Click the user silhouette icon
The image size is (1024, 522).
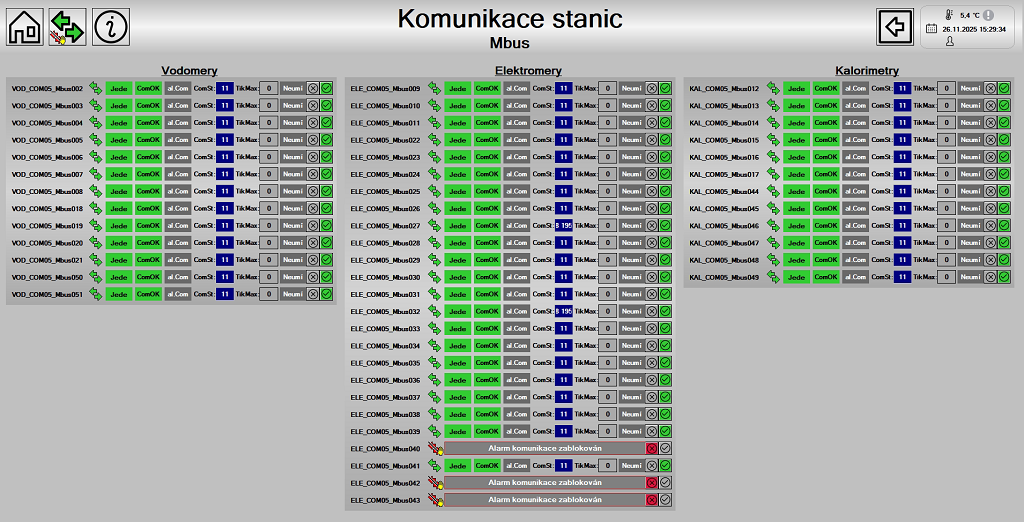coord(950,41)
